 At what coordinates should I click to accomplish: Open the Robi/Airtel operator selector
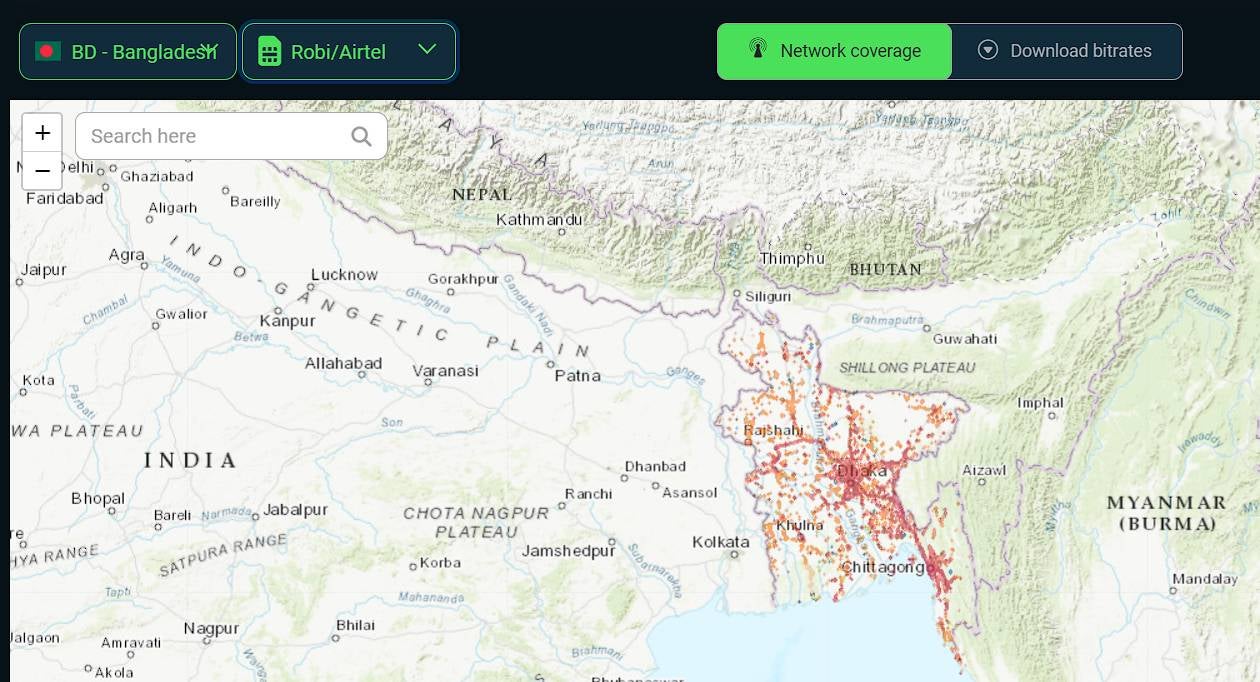coord(338,51)
